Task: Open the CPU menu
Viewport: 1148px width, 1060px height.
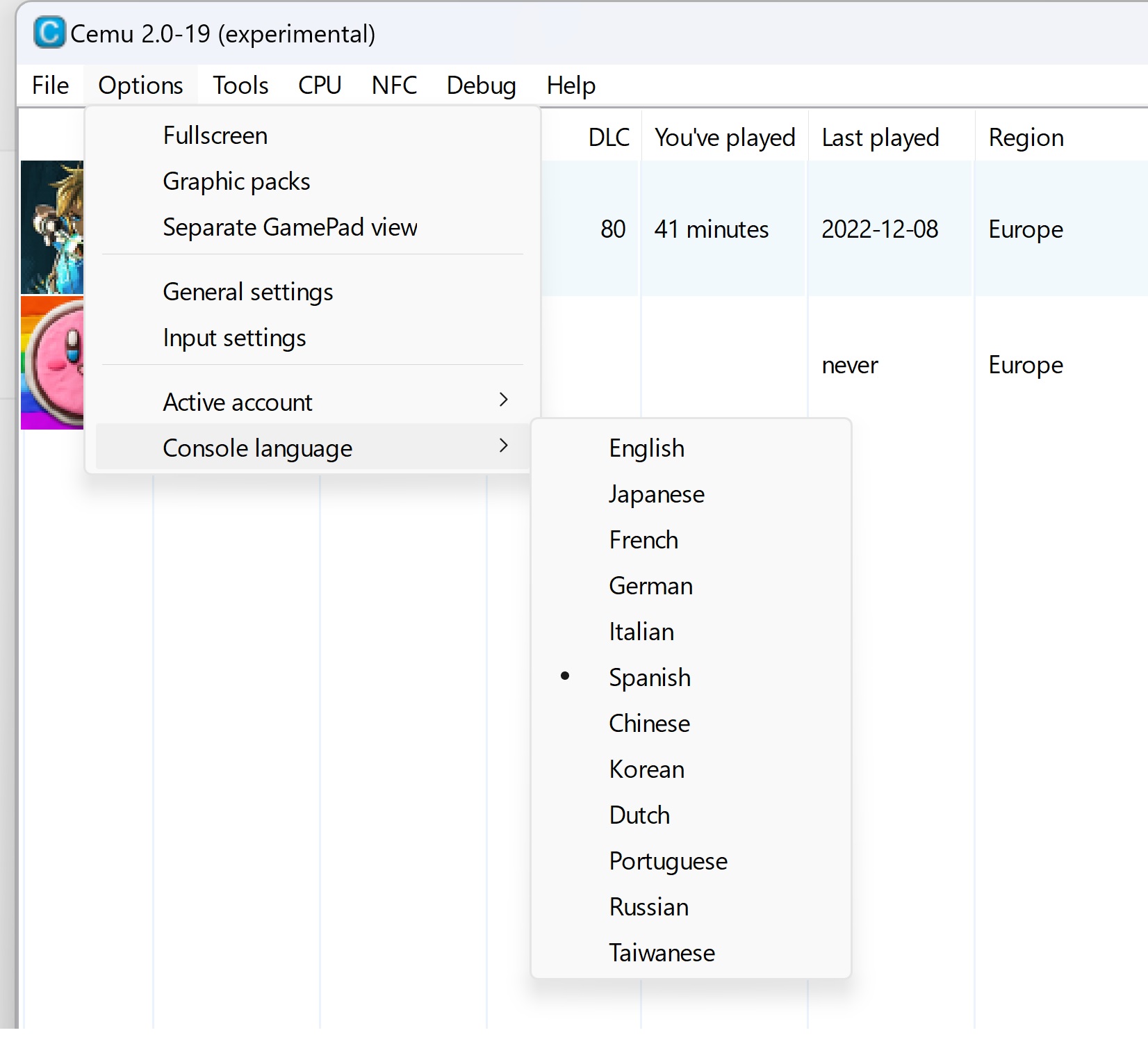Action: [320, 85]
